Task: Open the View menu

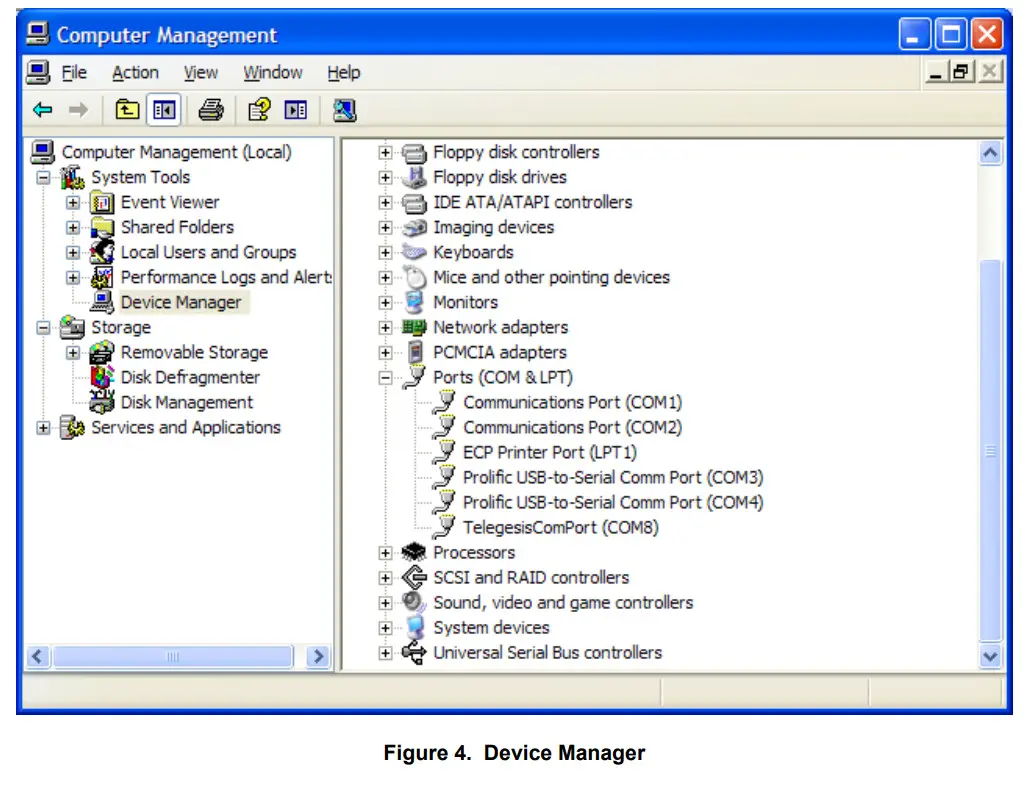Action: [200, 72]
